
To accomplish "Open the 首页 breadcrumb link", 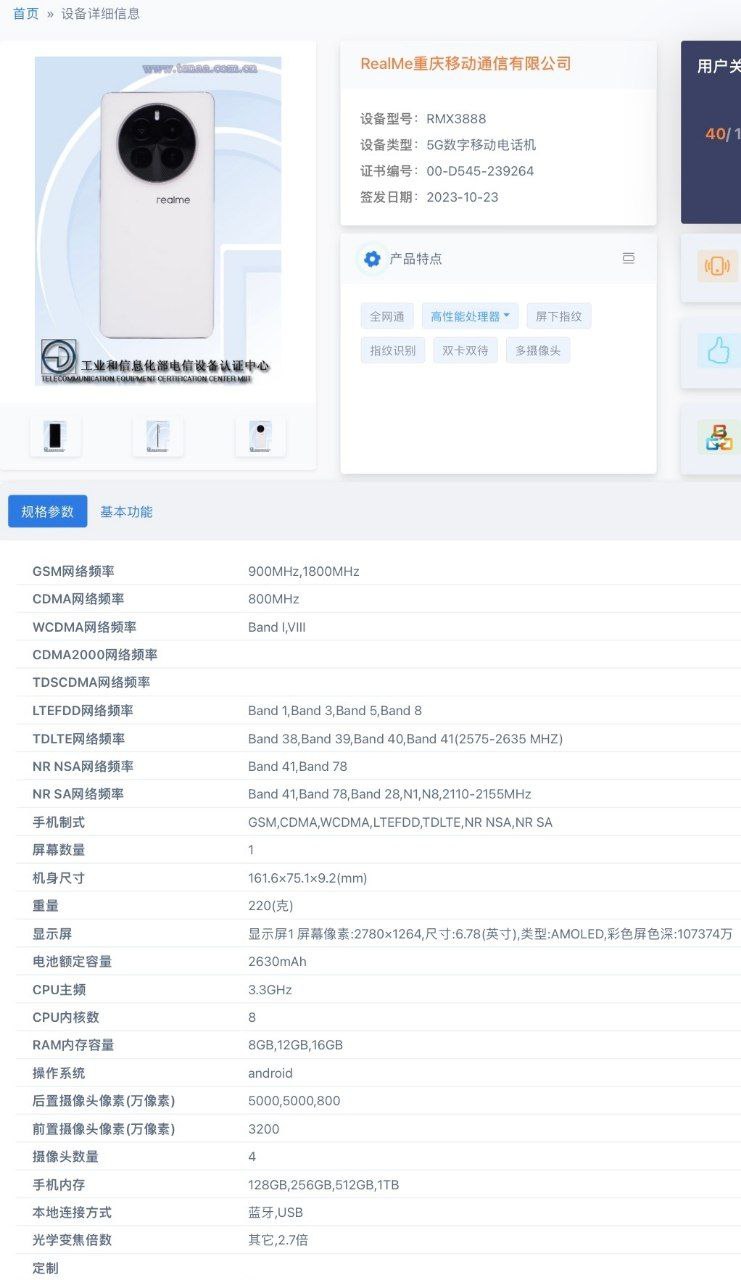I will [x=26, y=14].
